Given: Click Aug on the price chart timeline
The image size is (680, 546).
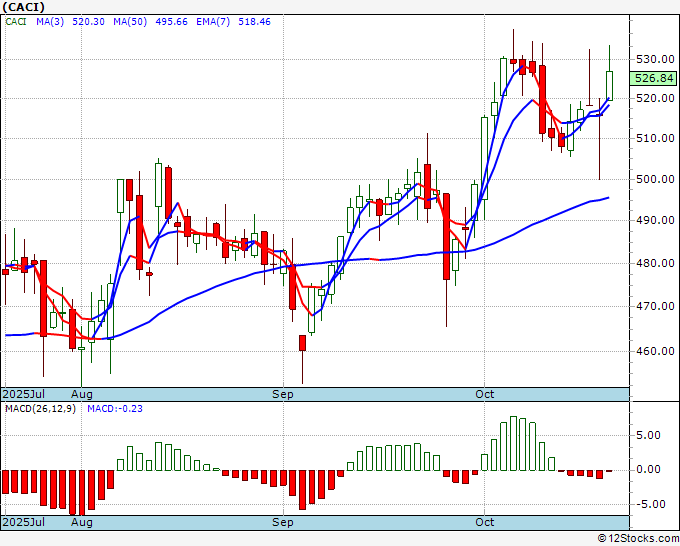Looking at the screenshot, I should click(x=82, y=394).
